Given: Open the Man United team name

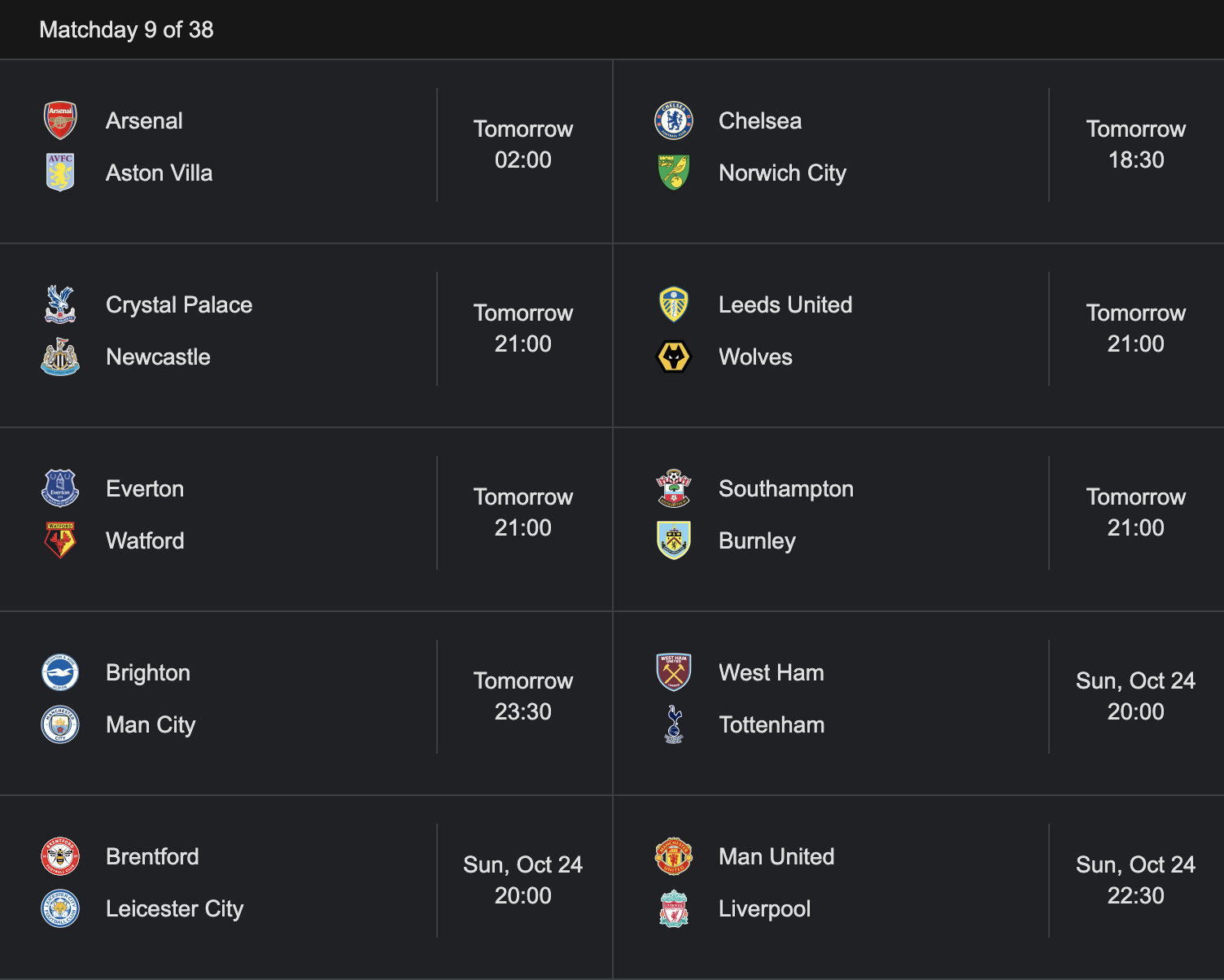Looking at the screenshot, I should [776, 856].
